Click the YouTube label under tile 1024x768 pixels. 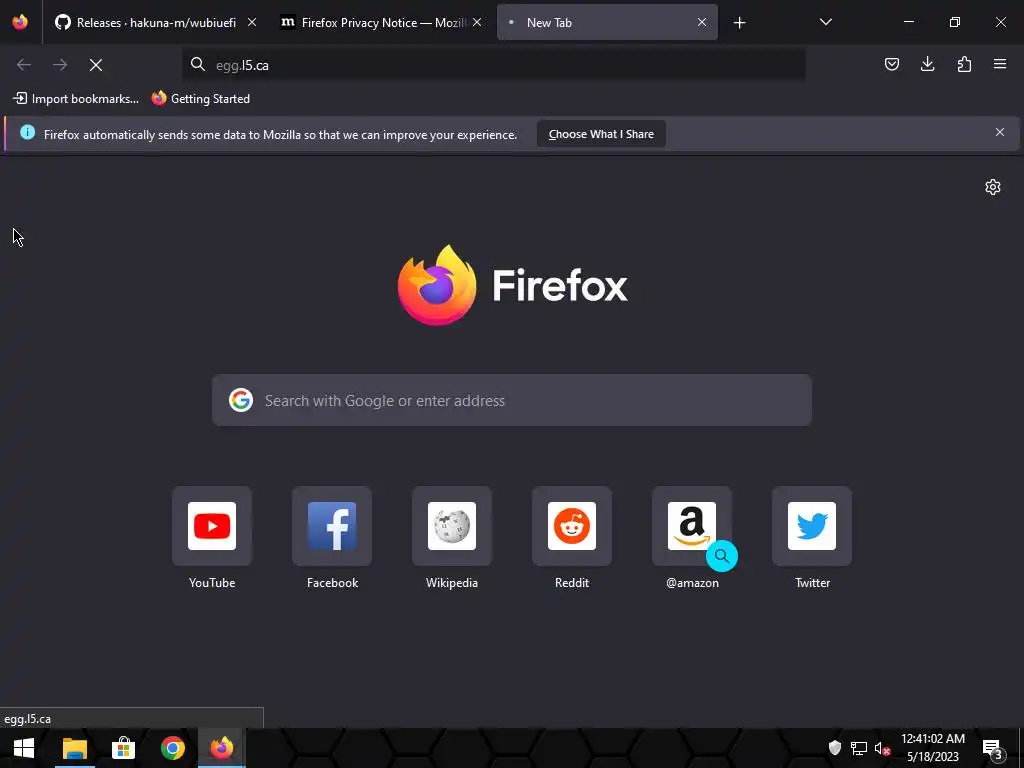coord(212,583)
